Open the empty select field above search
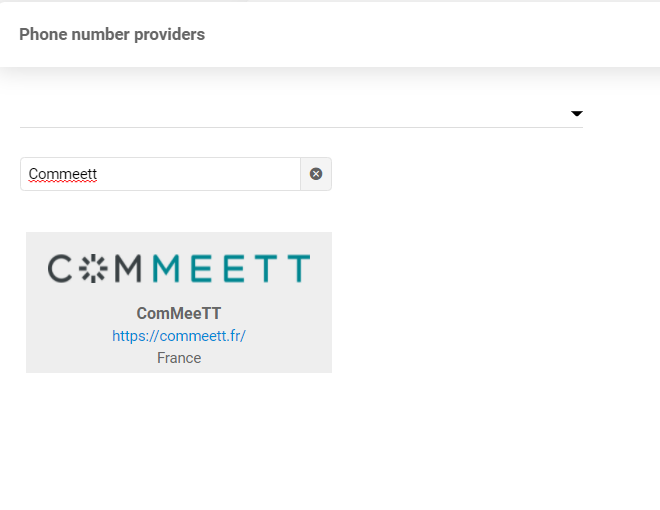The image size is (660, 510). point(301,114)
